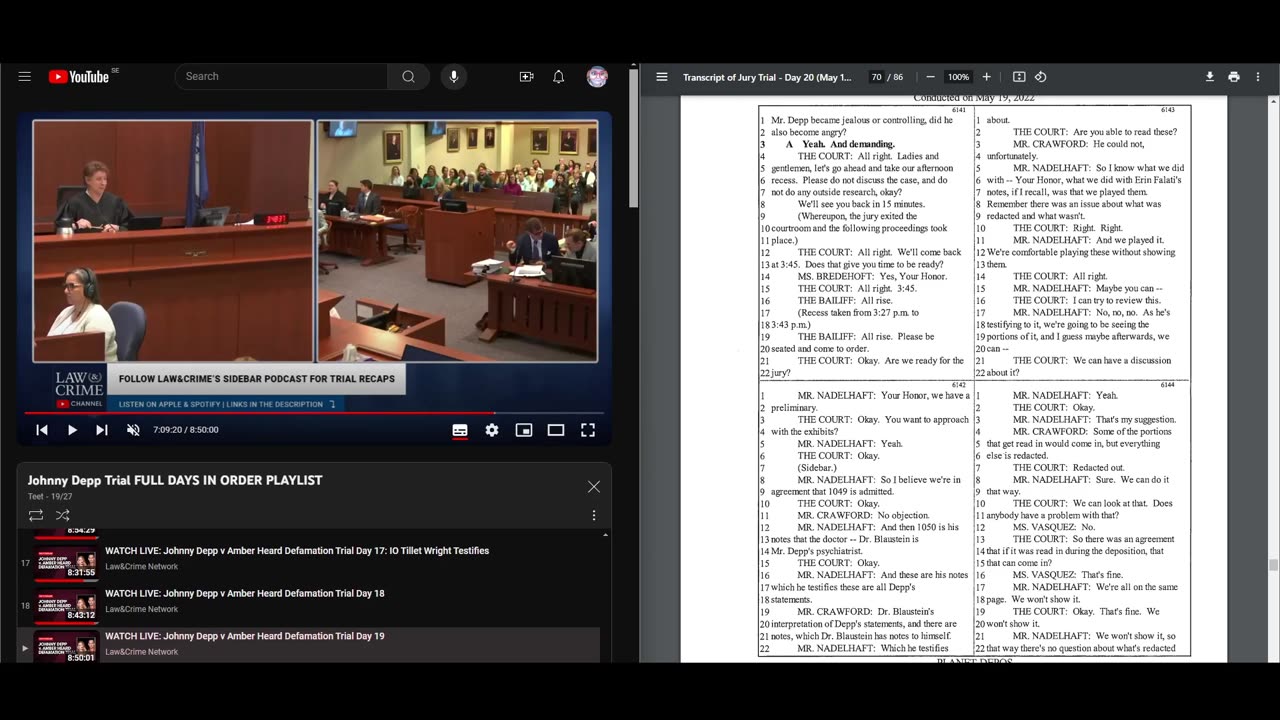Open the account avatar menu
Image resolution: width=1280 pixels, height=720 pixels.
pos(597,77)
